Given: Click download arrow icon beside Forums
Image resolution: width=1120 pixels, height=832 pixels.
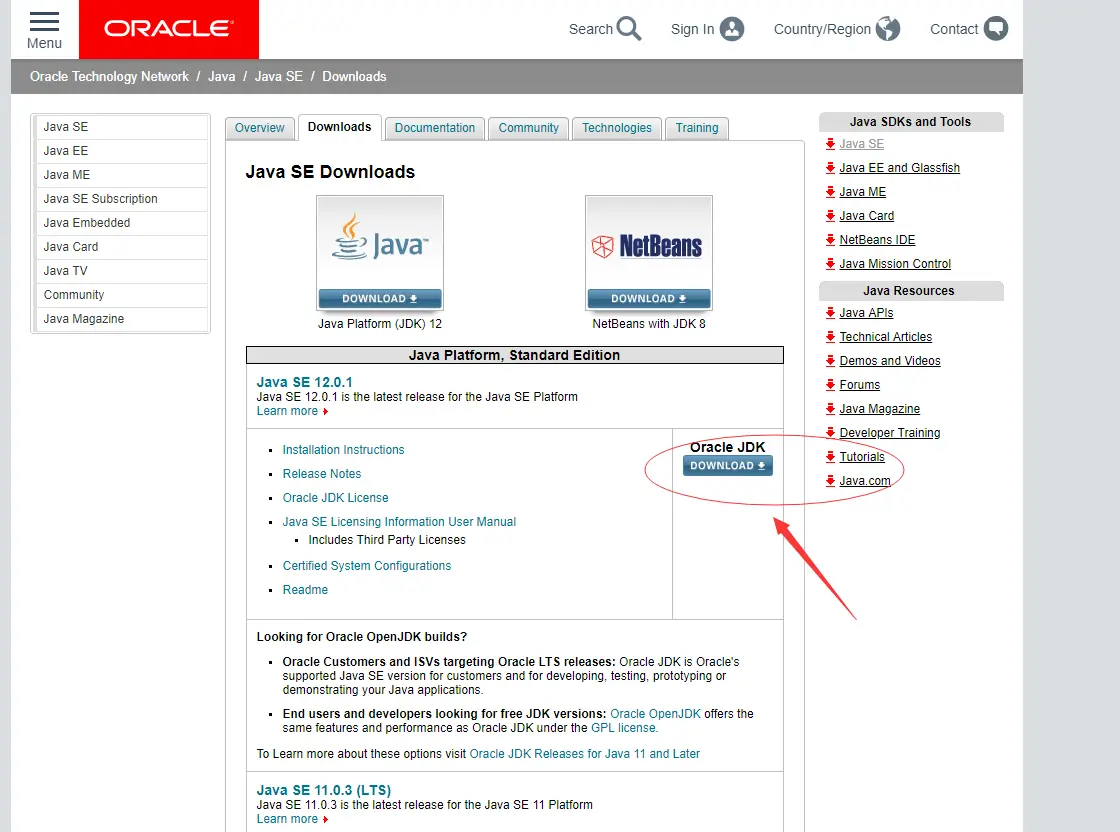Looking at the screenshot, I should (x=830, y=385).
